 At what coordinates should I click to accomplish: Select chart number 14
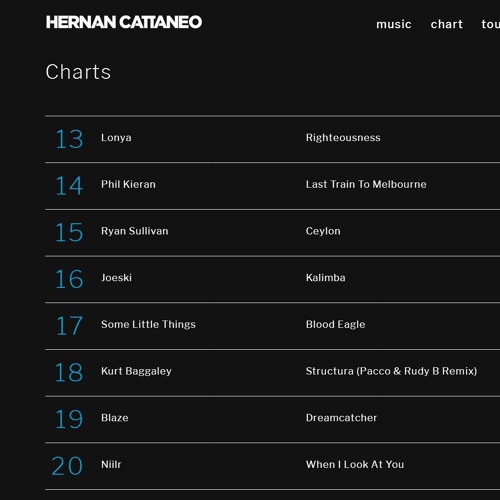[x=69, y=186]
